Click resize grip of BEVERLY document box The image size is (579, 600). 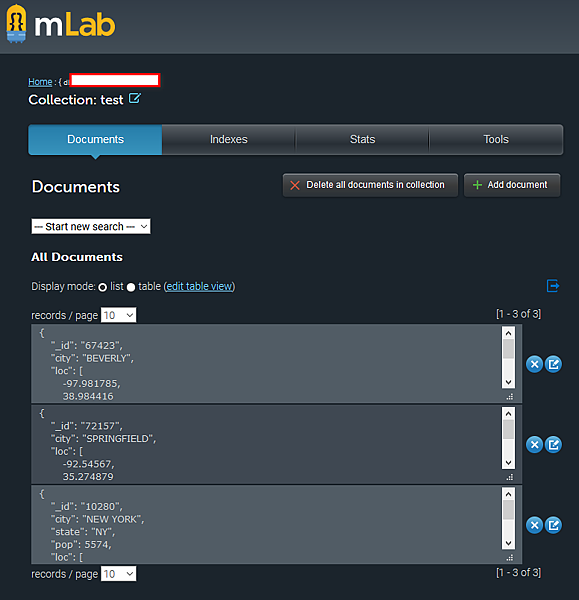tap(510, 397)
